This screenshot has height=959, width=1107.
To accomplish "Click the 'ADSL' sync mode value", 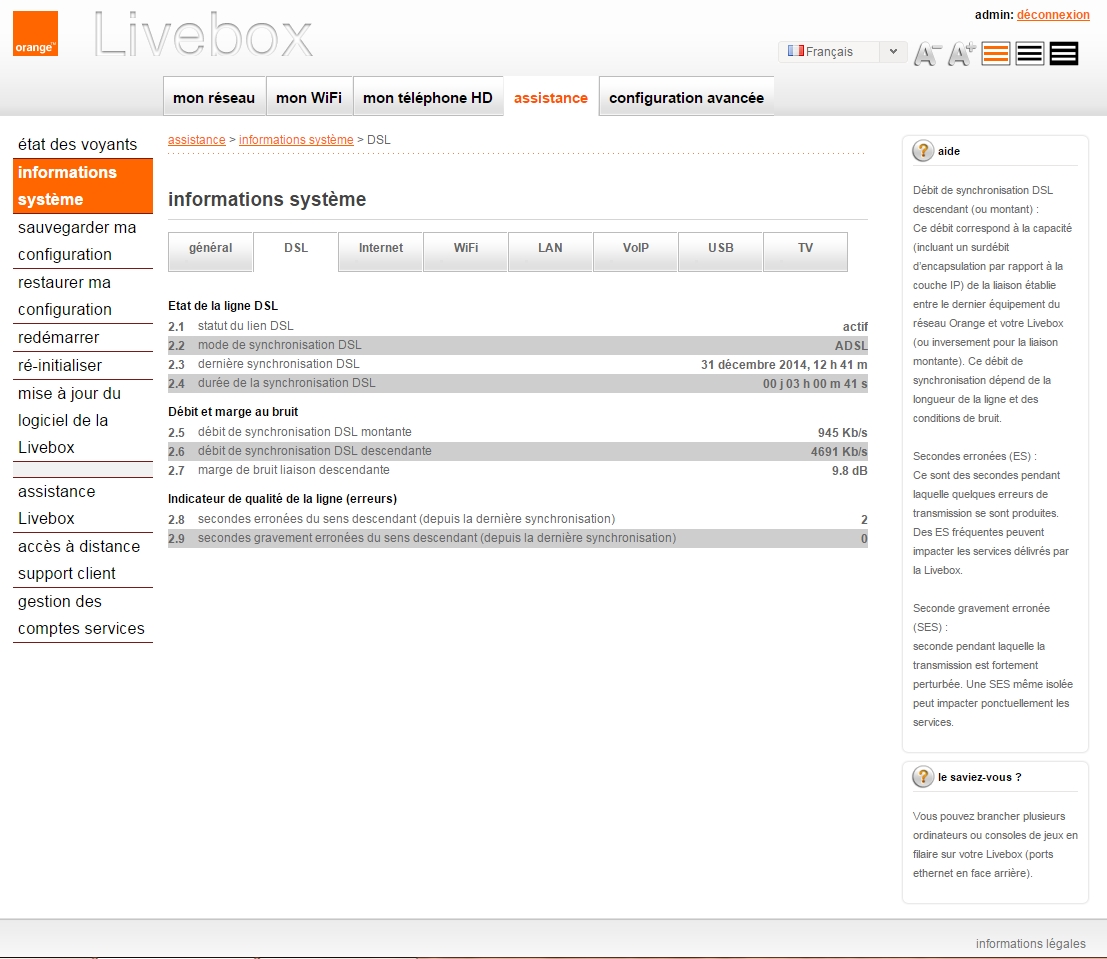I will tap(851, 345).
